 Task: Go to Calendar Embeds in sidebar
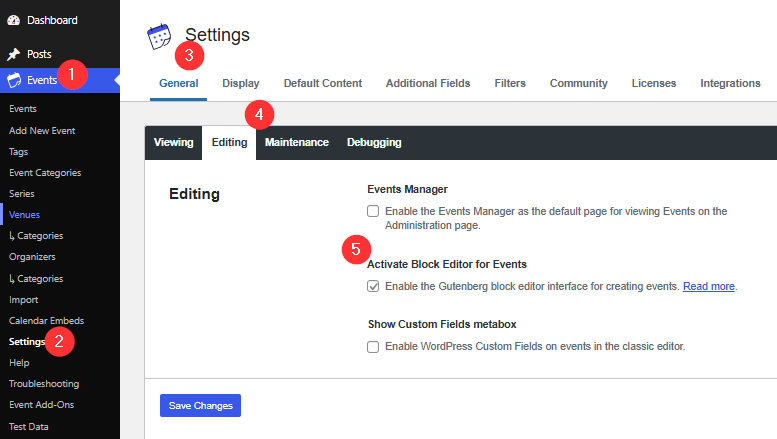click(46, 320)
